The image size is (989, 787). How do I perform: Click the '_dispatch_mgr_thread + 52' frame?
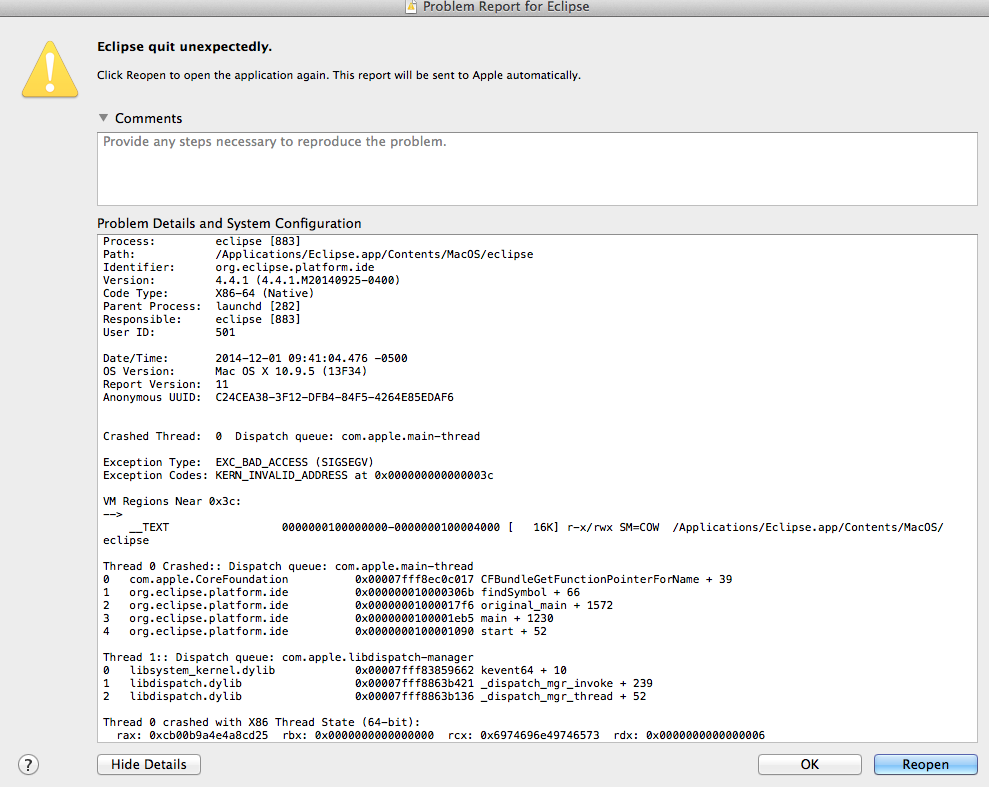pos(375,696)
